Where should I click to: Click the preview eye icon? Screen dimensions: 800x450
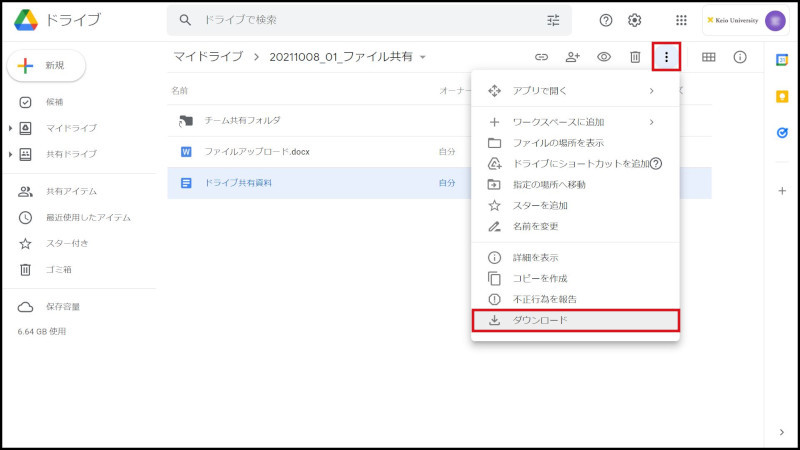click(x=604, y=57)
